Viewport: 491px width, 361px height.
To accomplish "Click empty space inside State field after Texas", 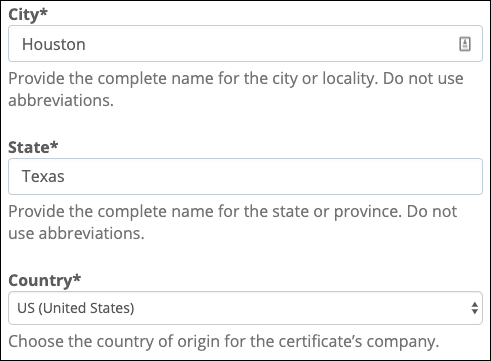I will pyautogui.click(x=267, y=176).
